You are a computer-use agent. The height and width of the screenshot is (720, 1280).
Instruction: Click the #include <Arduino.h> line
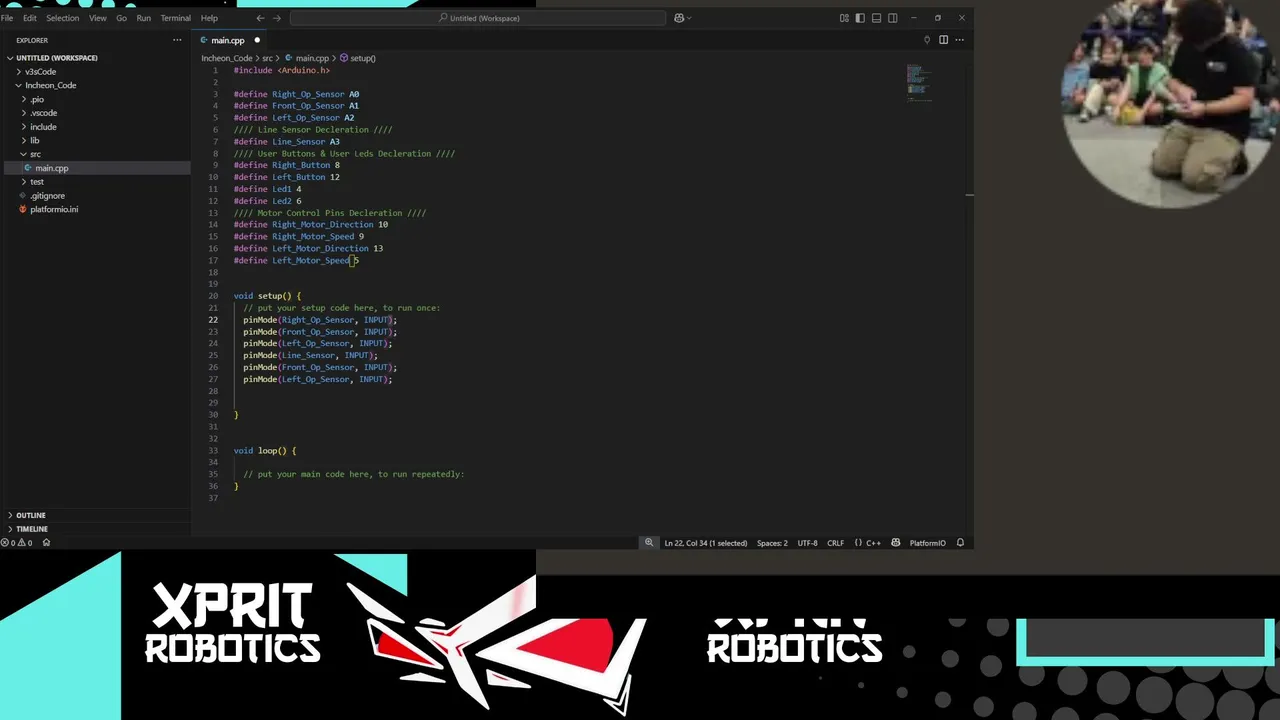282,70
